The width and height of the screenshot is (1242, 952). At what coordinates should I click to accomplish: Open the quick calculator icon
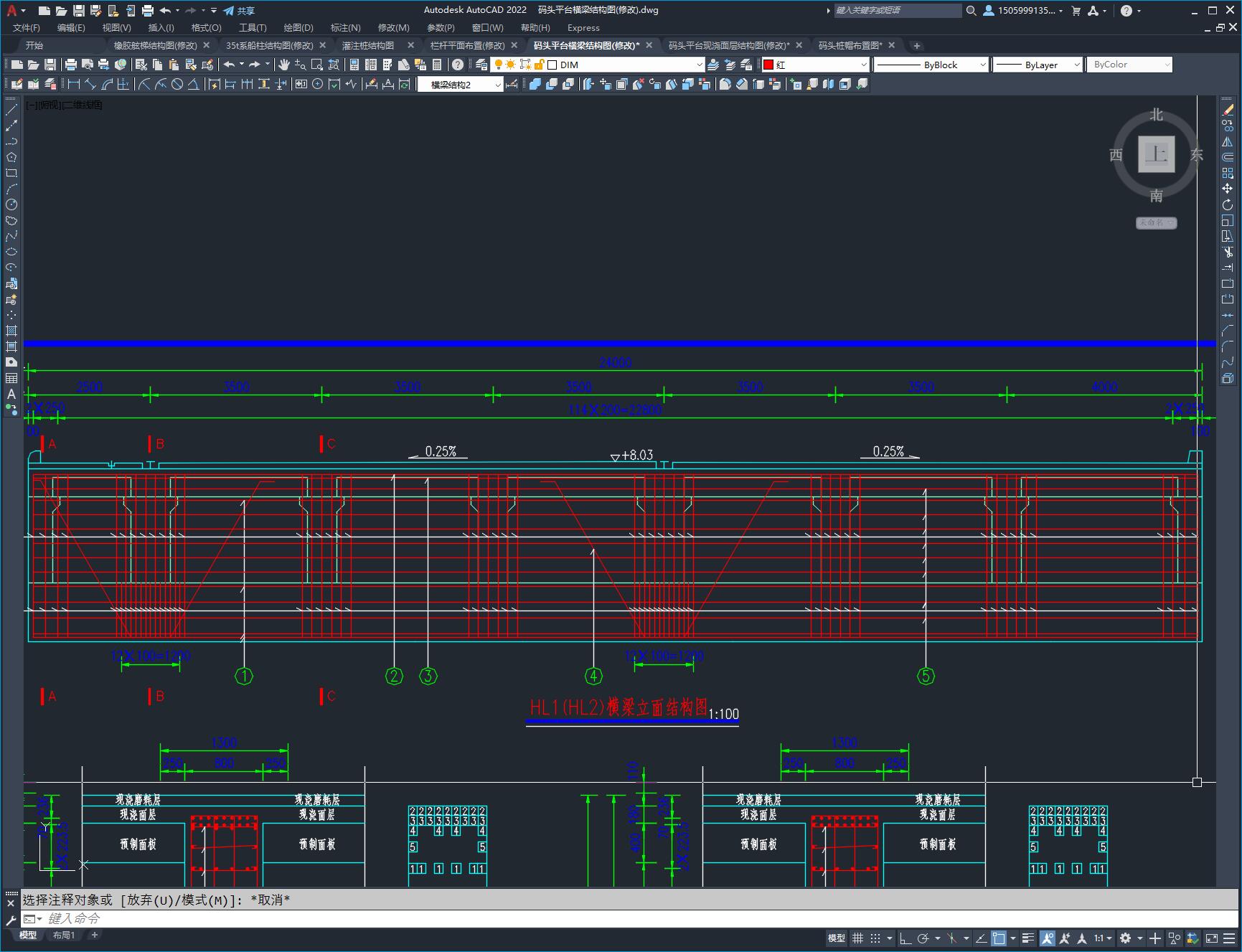(436, 65)
